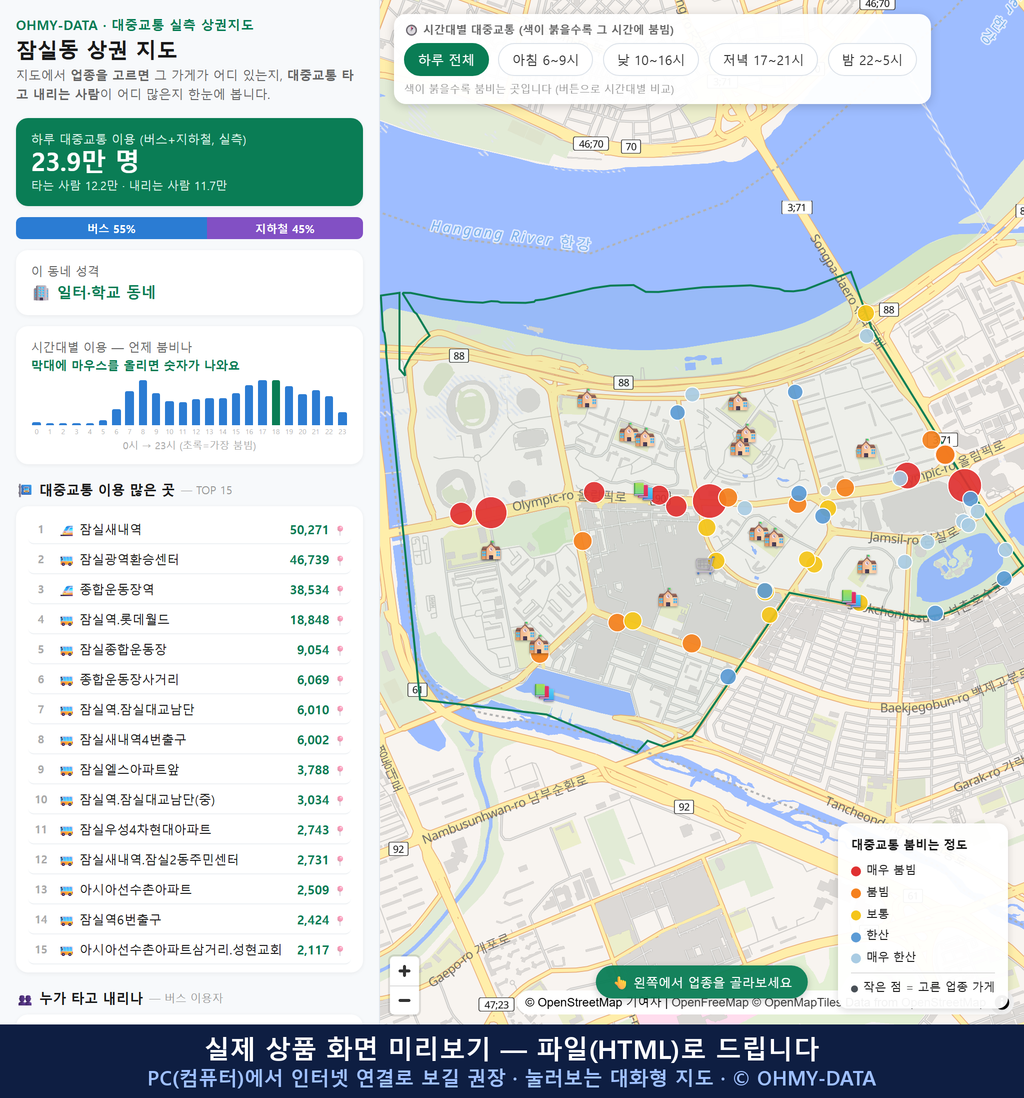
Task: Switch to the 저녁 17~21시 time filter
Action: [763, 60]
